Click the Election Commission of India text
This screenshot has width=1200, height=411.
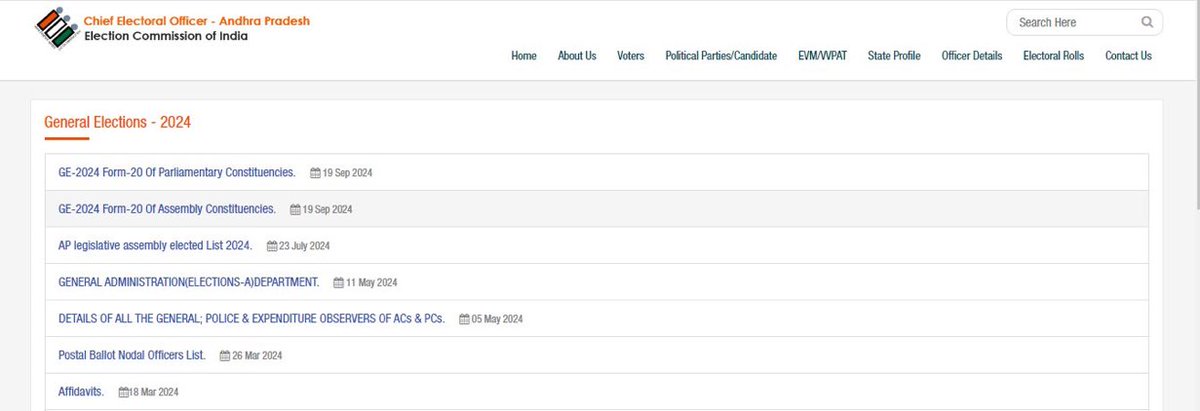point(166,36)
